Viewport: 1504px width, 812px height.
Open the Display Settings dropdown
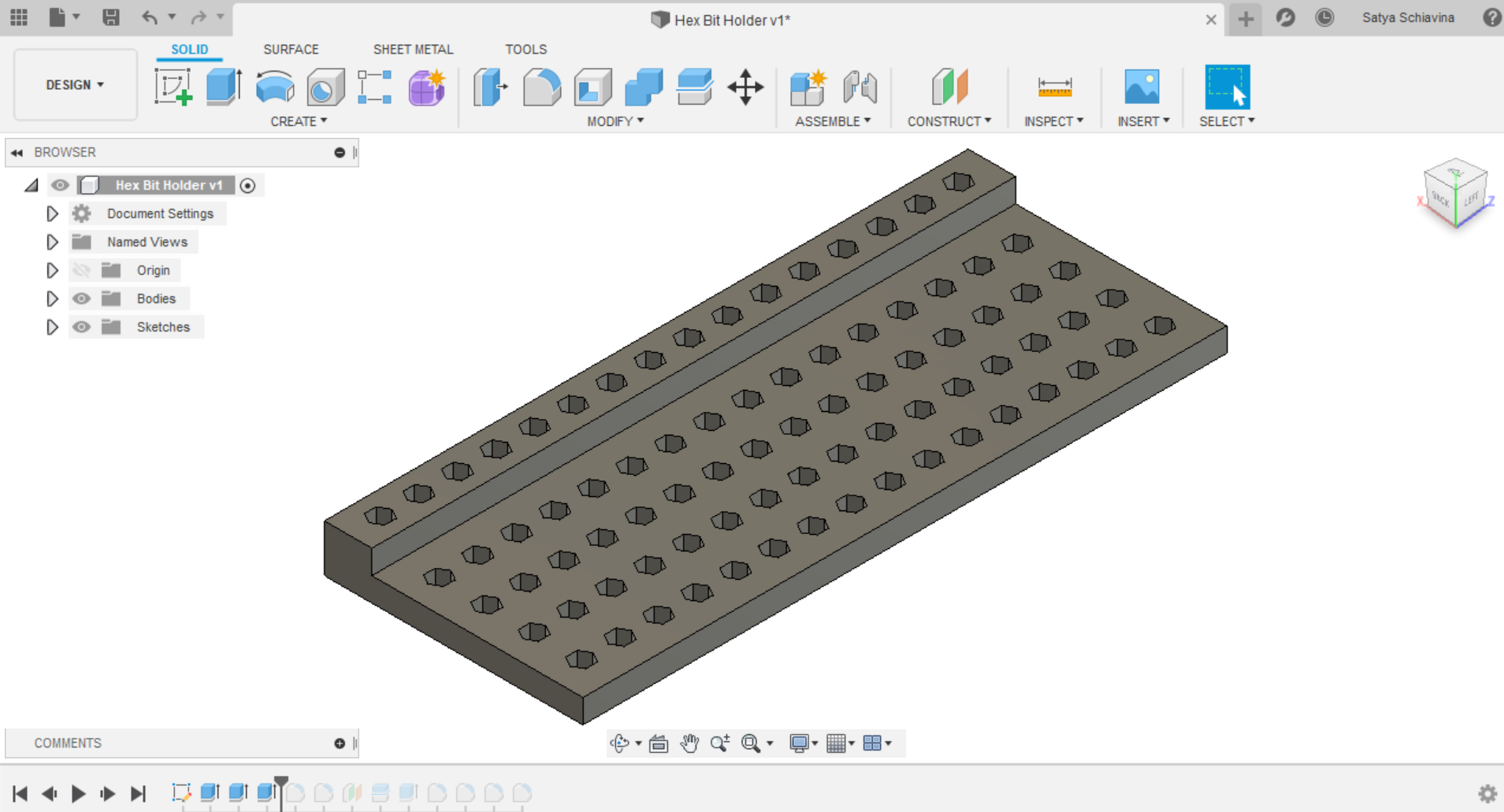tap(802, 743)
